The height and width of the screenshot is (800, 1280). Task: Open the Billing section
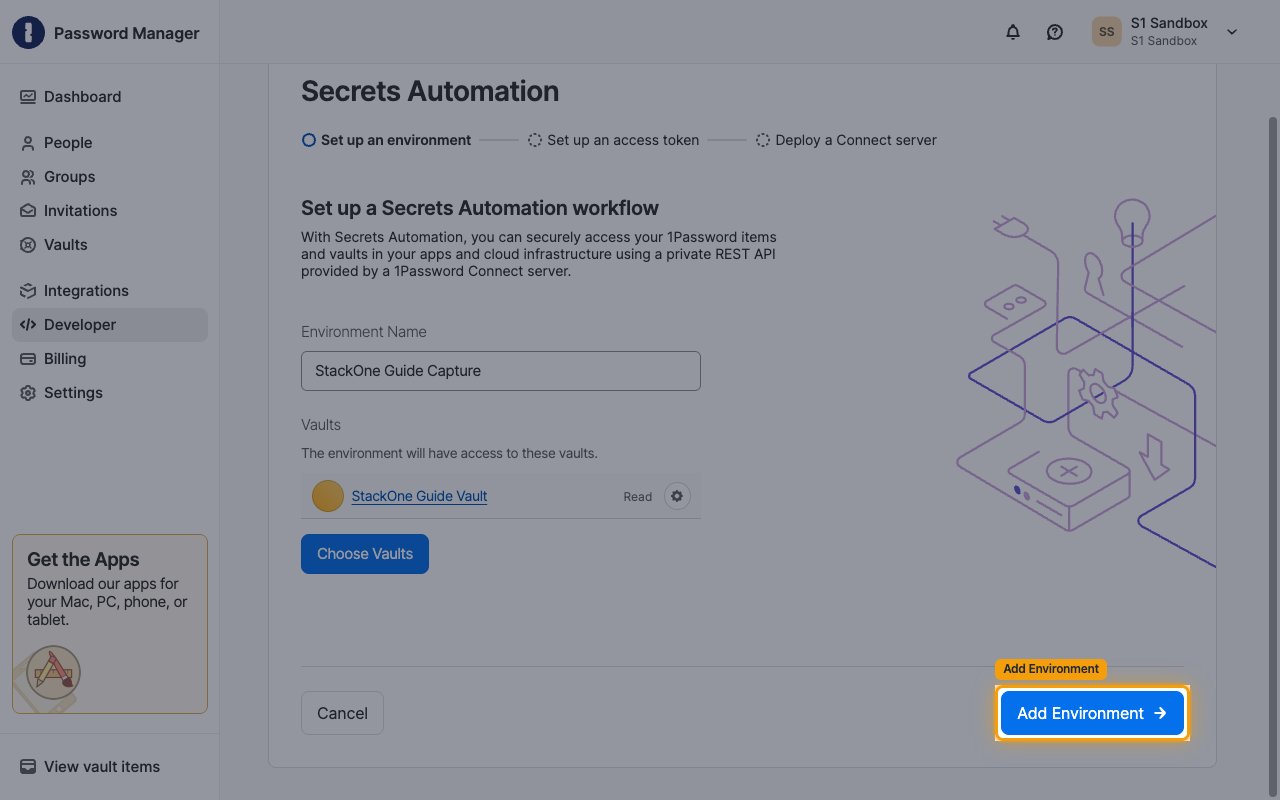(x=110, y=359)
